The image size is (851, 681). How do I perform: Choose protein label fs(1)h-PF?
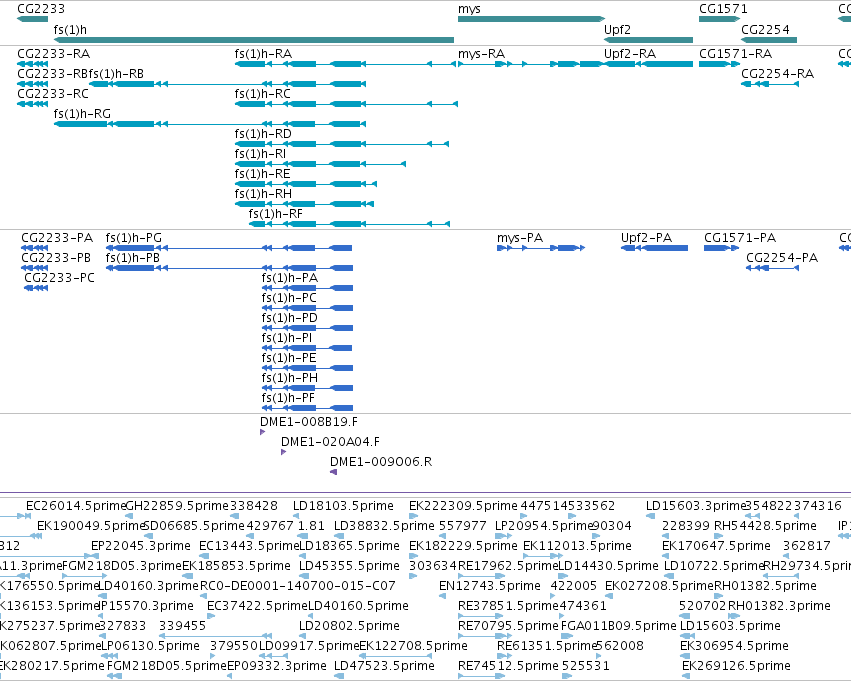[288, 398]
